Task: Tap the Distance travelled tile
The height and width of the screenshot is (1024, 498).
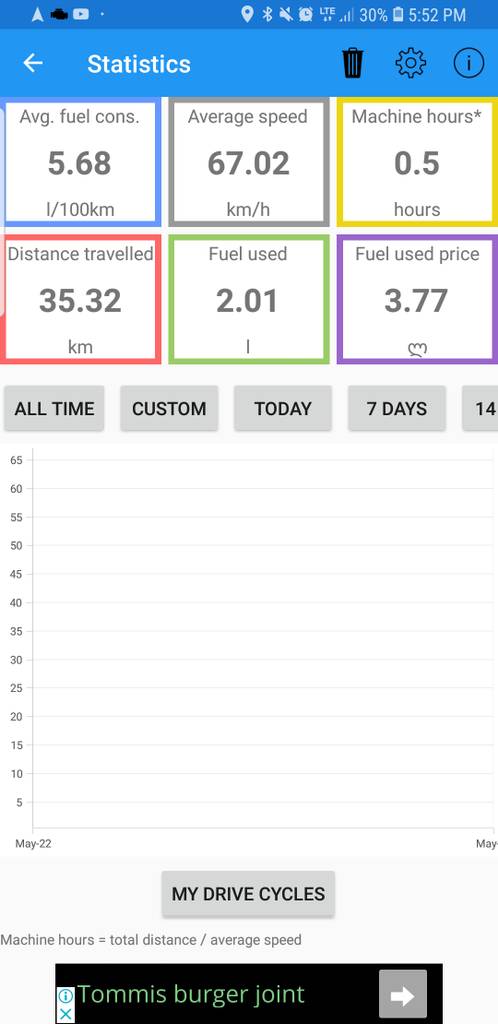Action: click(80, 299)
